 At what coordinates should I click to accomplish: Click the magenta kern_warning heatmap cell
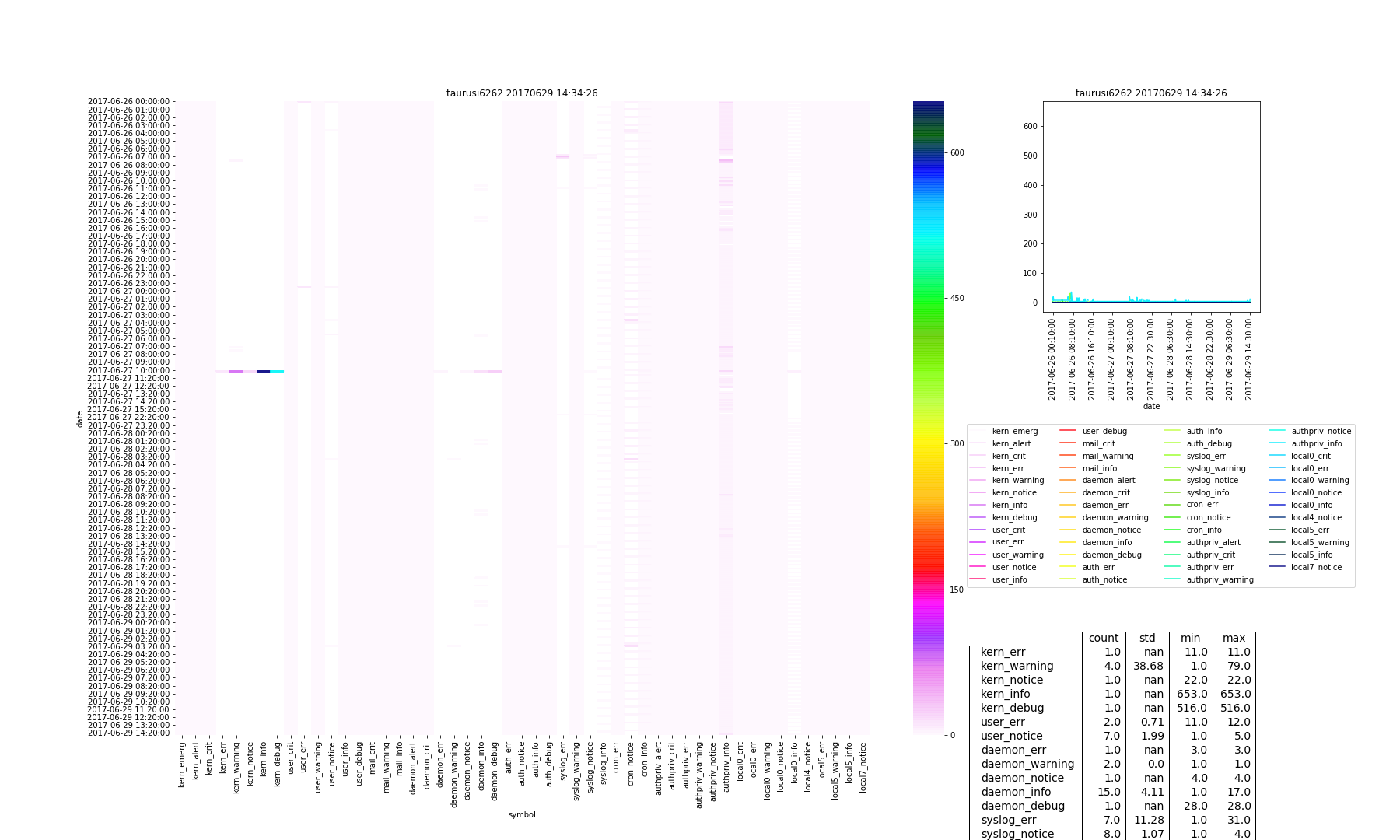(x=236, y=372)
